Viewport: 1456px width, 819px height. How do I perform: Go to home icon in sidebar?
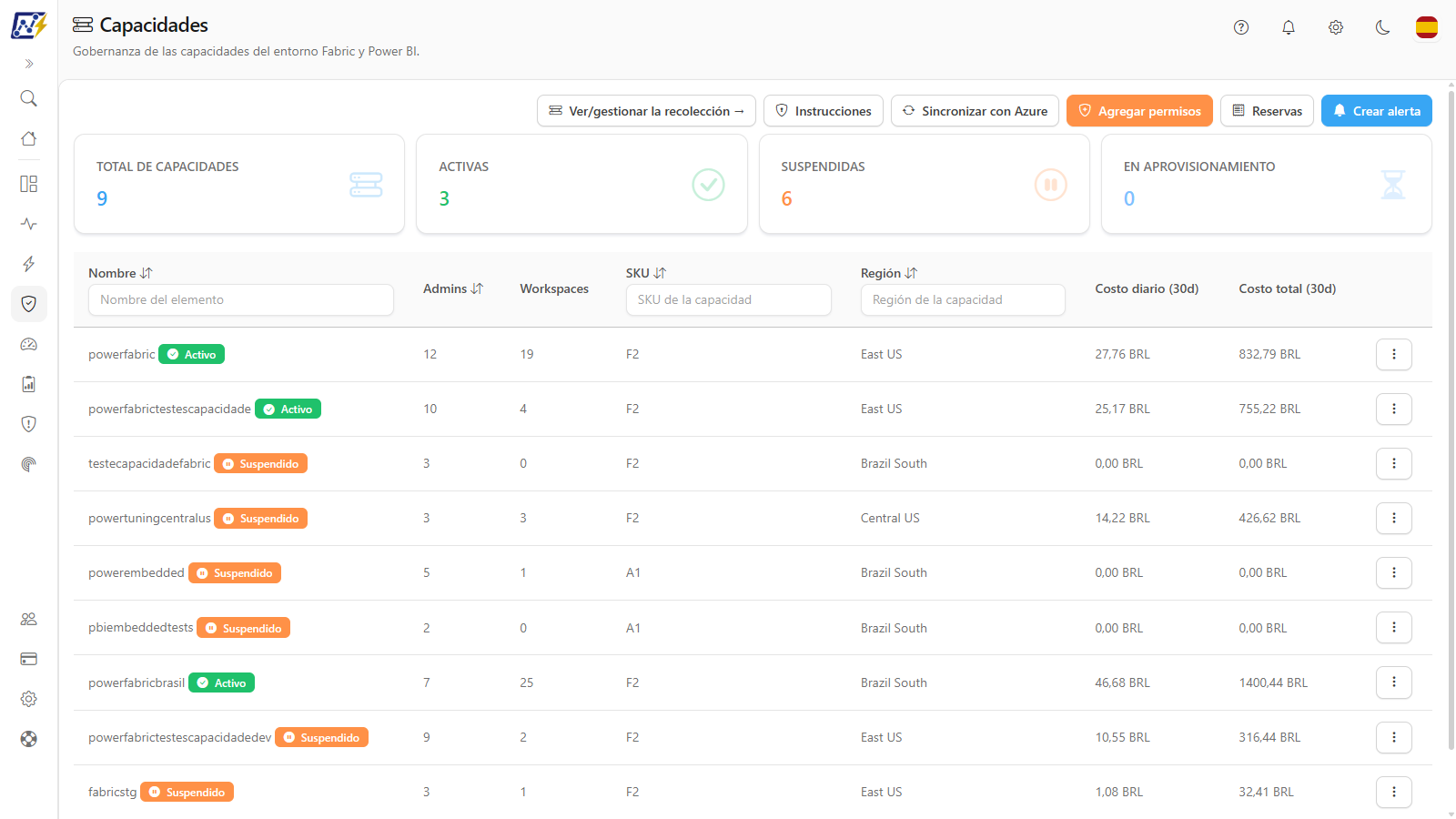(x=29, y=138)
